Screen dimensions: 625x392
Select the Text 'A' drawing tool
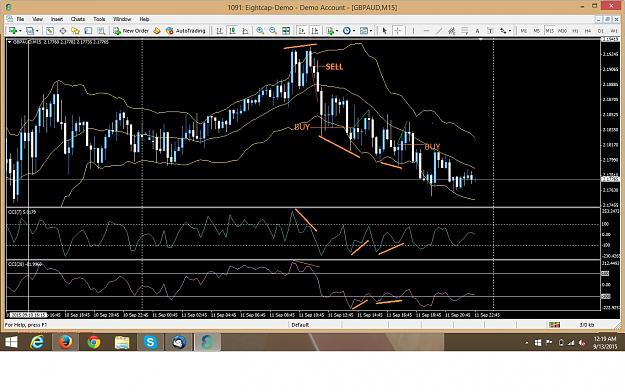click(477, 31)
